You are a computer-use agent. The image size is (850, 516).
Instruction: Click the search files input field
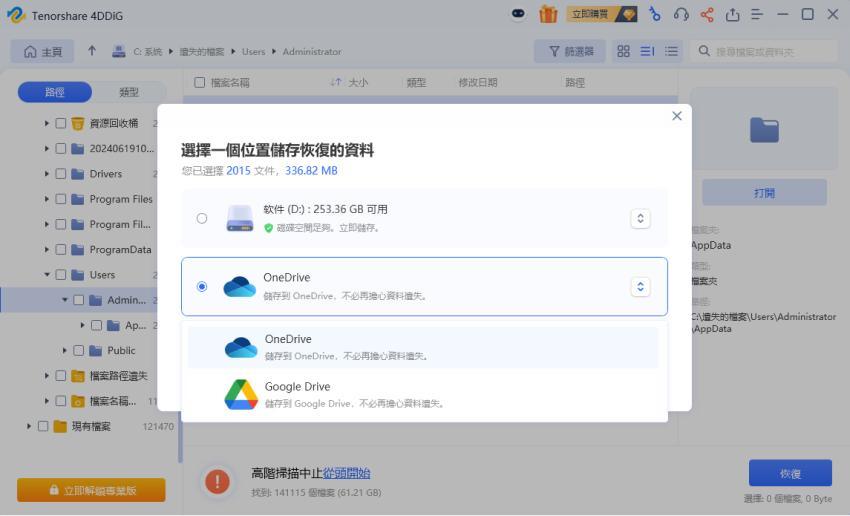[764, 51]
